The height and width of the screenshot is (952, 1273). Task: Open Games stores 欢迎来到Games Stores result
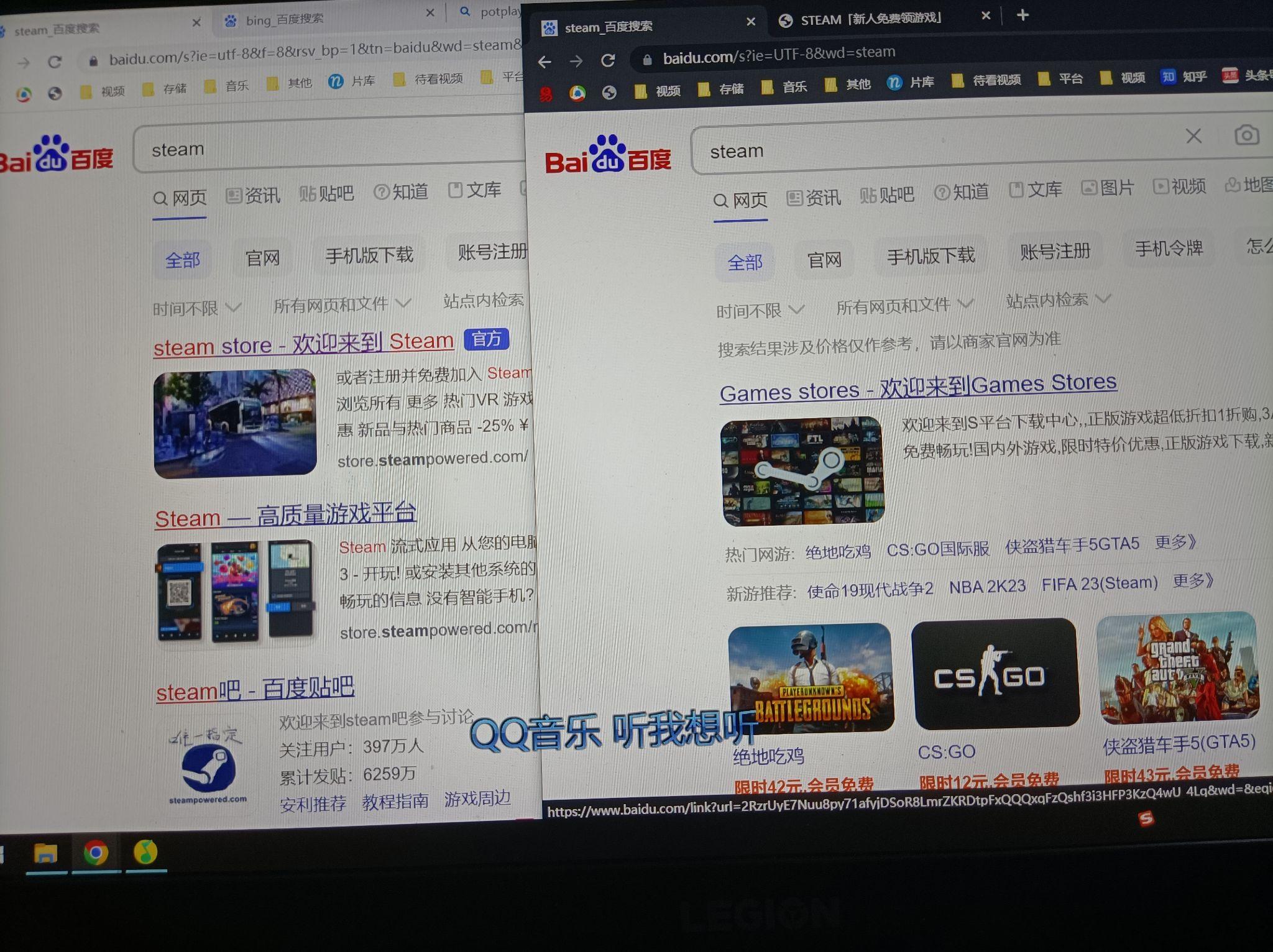pyautogui.click(x=918, y=387)
